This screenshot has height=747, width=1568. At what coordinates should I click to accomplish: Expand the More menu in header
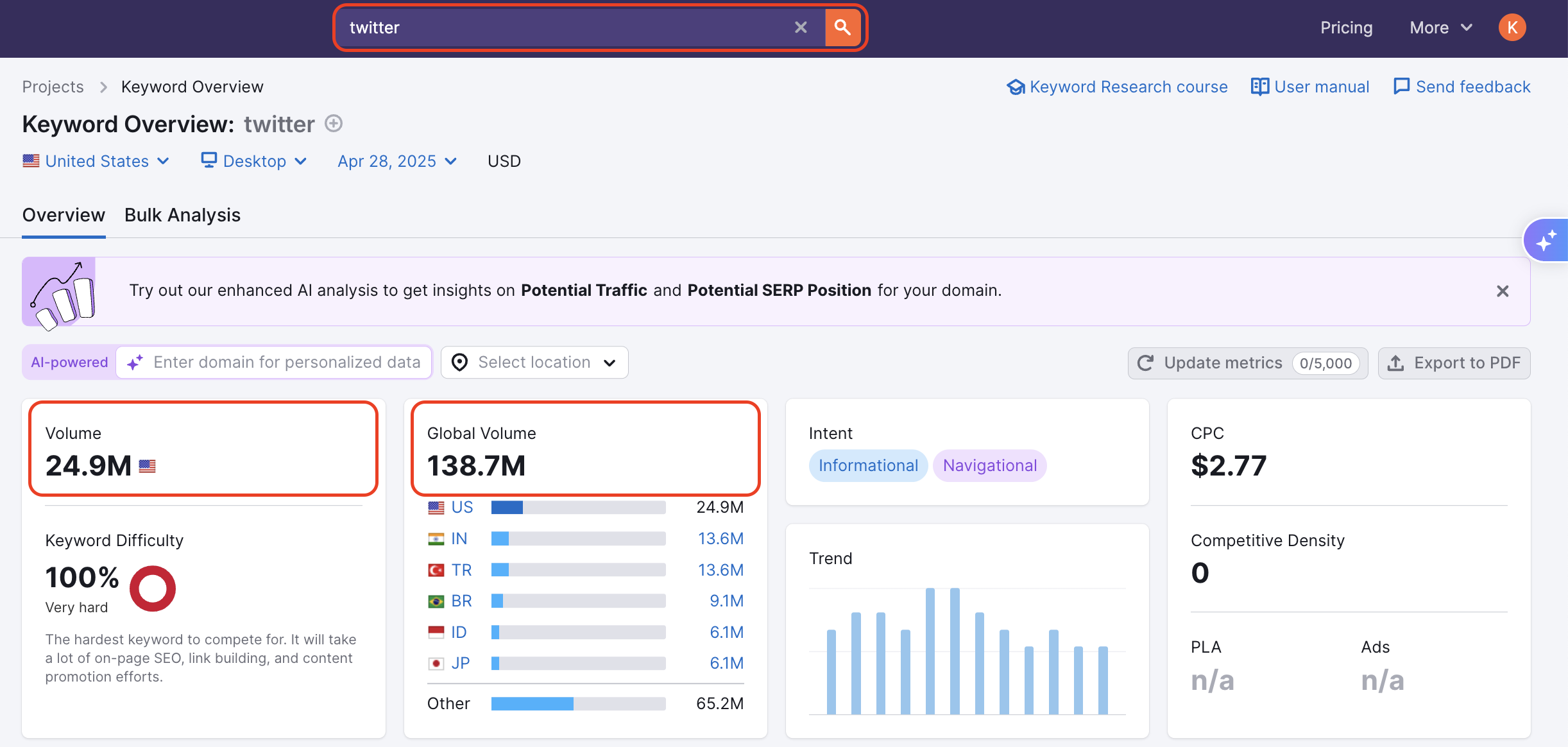point(1440,28)
